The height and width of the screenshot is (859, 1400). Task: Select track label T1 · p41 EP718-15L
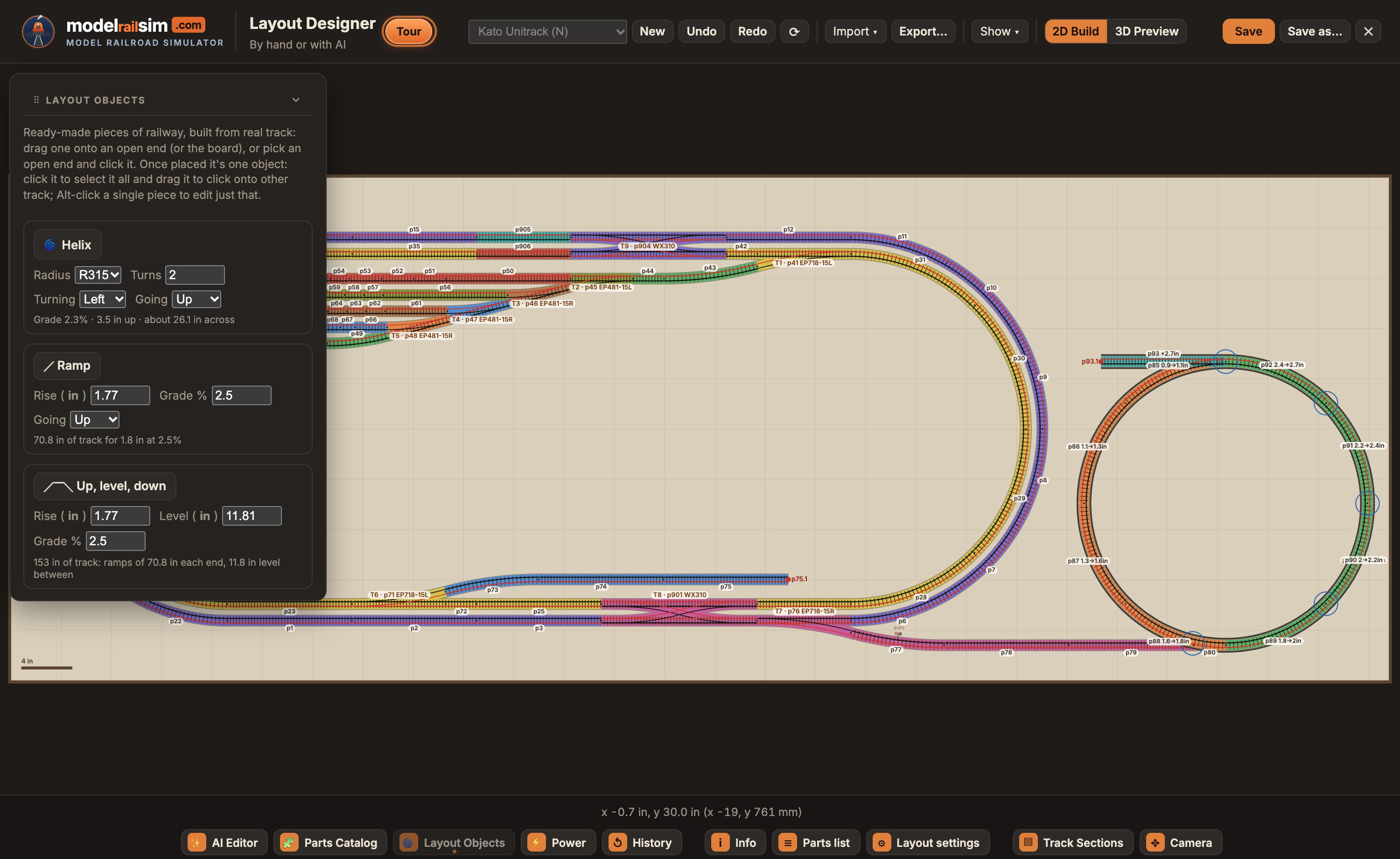pos(804,263)
